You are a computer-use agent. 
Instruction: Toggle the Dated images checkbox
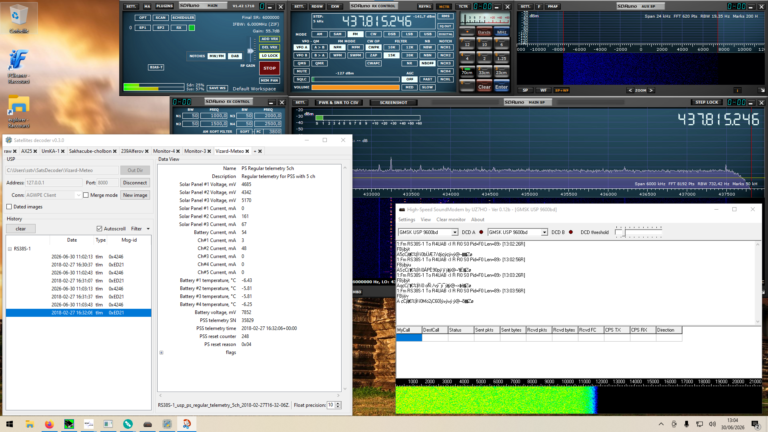(9, 207)
